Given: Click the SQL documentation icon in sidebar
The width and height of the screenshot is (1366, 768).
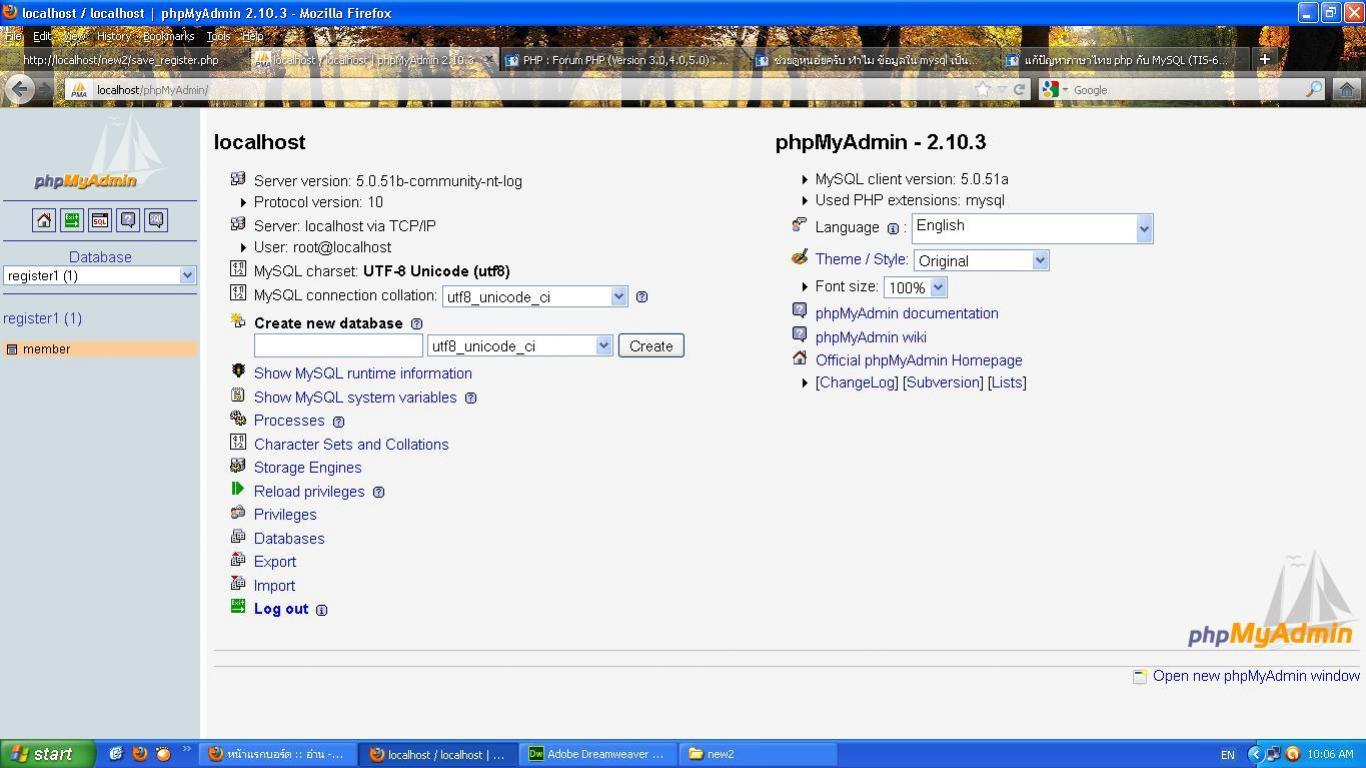Looking at the screenshot, I should point(156,220).
